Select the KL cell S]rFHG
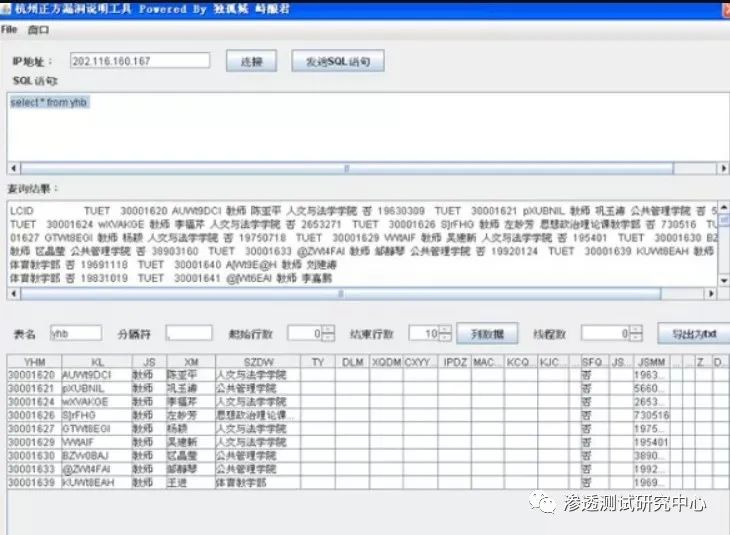 coord(97,415)
